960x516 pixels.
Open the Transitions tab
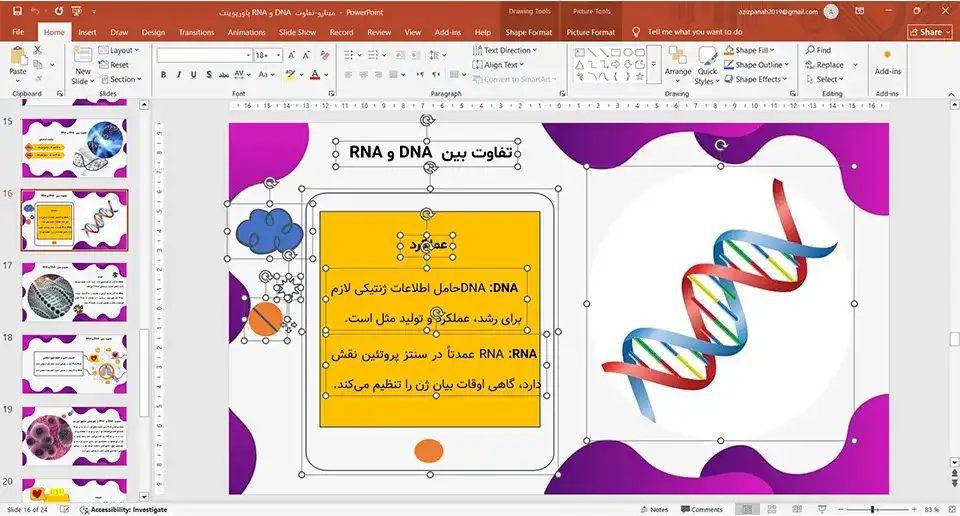point(197,32)
